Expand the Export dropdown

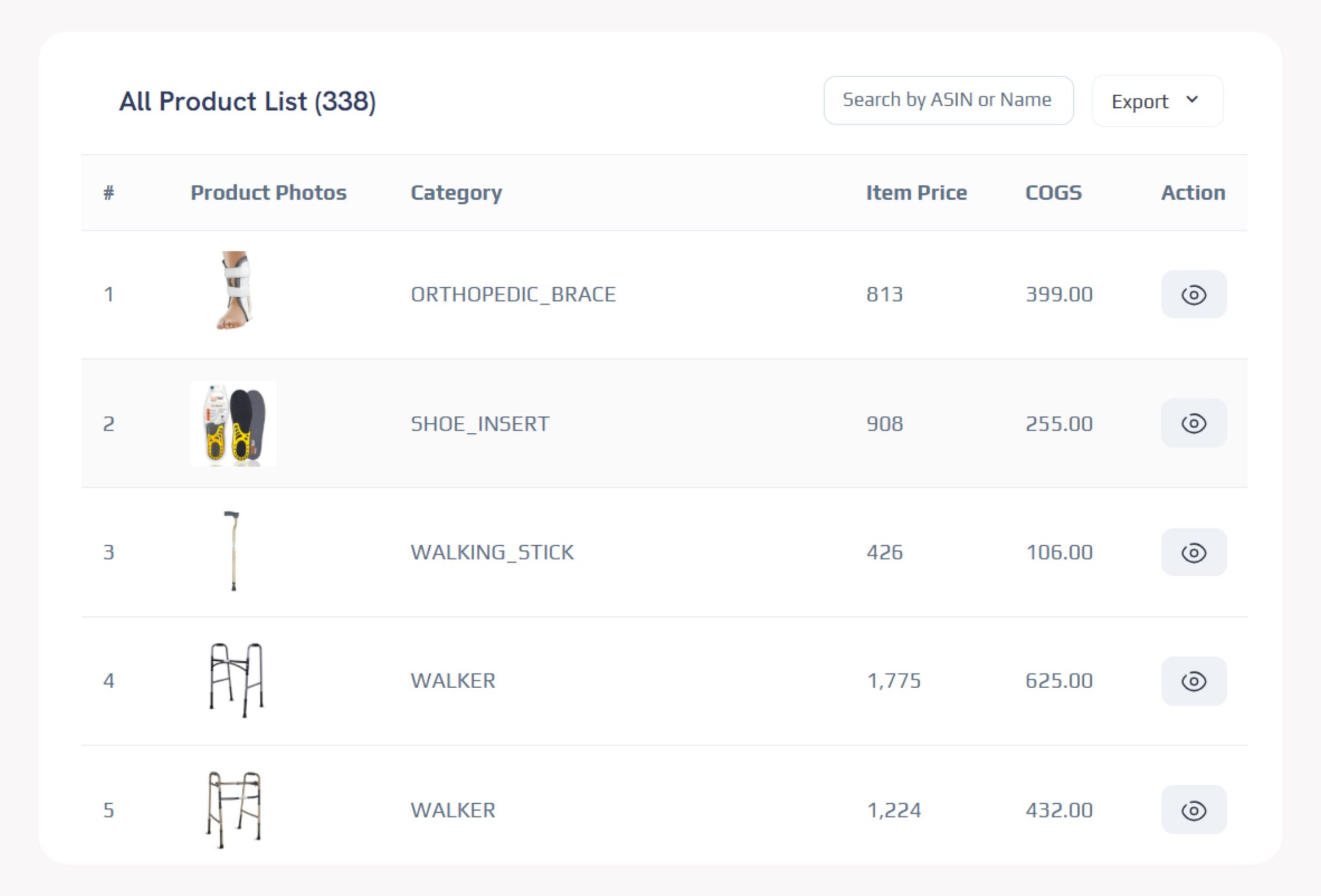click(x=1156, y=101)
